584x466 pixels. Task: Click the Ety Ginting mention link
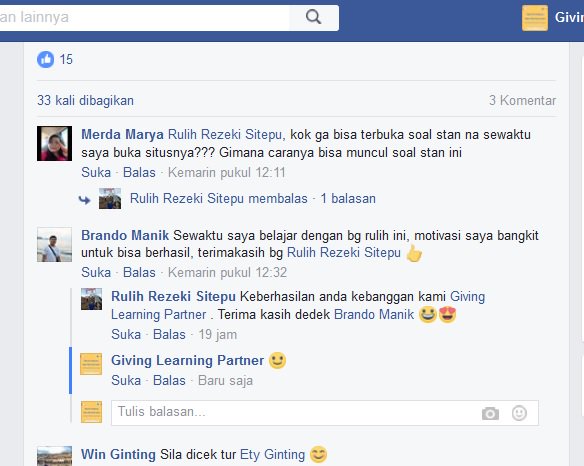pos(272,454)
